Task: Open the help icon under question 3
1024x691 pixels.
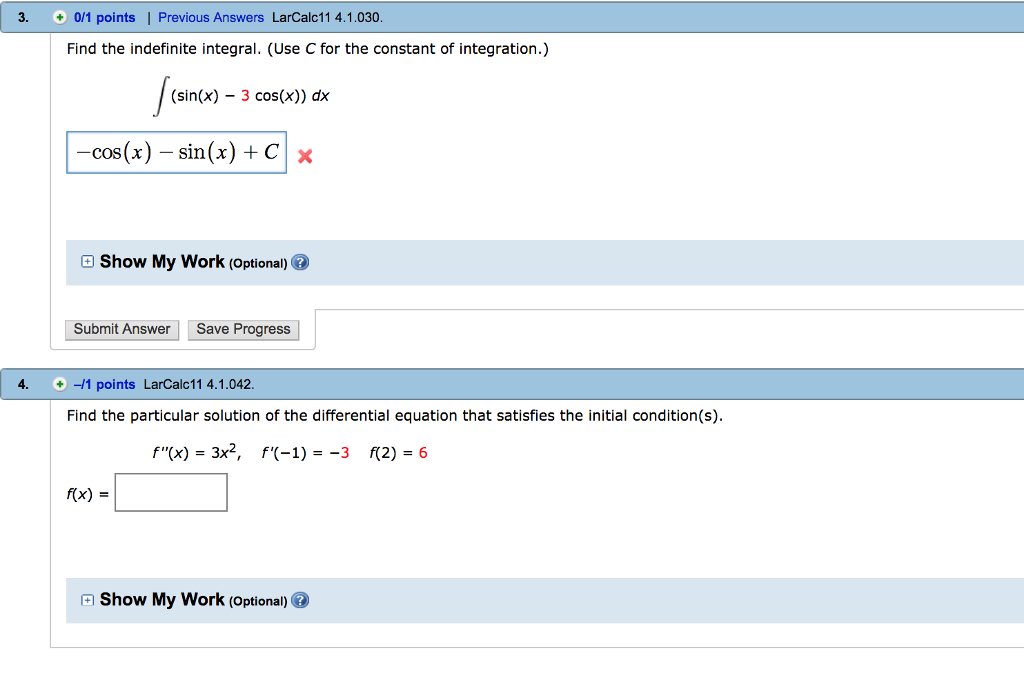Action: pos(301,263)
